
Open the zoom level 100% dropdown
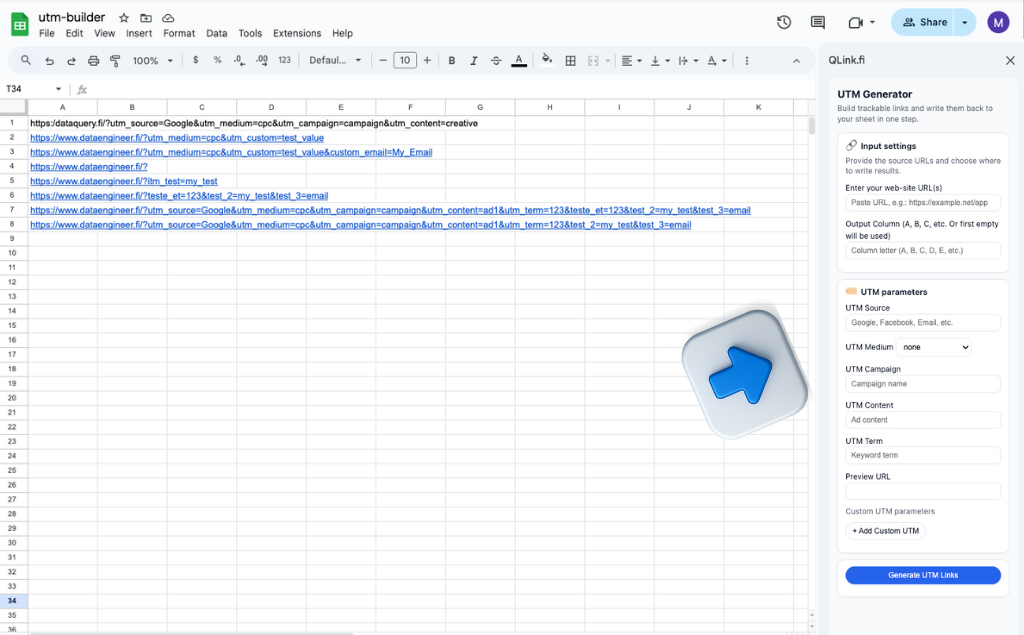150,60
